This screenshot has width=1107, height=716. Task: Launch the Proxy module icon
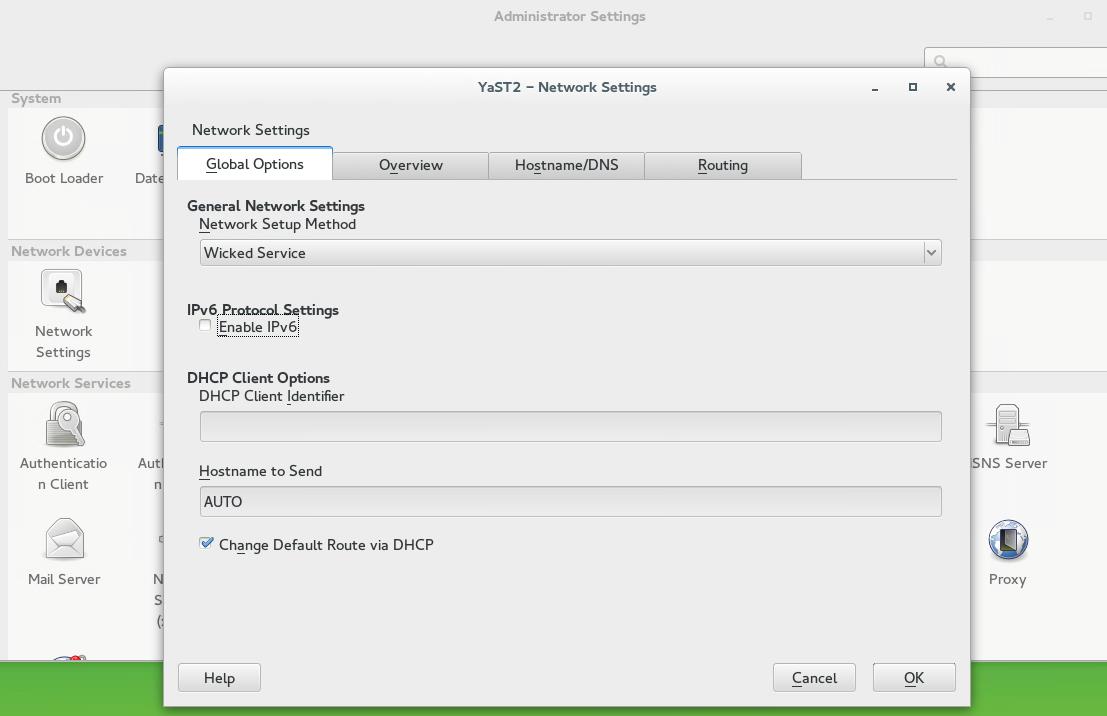pyautogui.click(x=1007, y=541)
